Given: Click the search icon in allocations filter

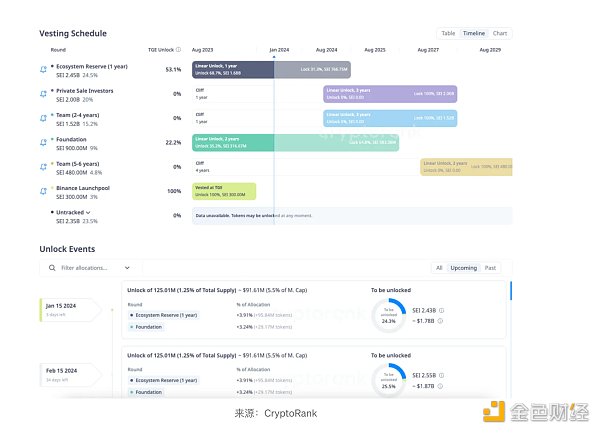Looking at the screenshot, I should tap(52, 268).
